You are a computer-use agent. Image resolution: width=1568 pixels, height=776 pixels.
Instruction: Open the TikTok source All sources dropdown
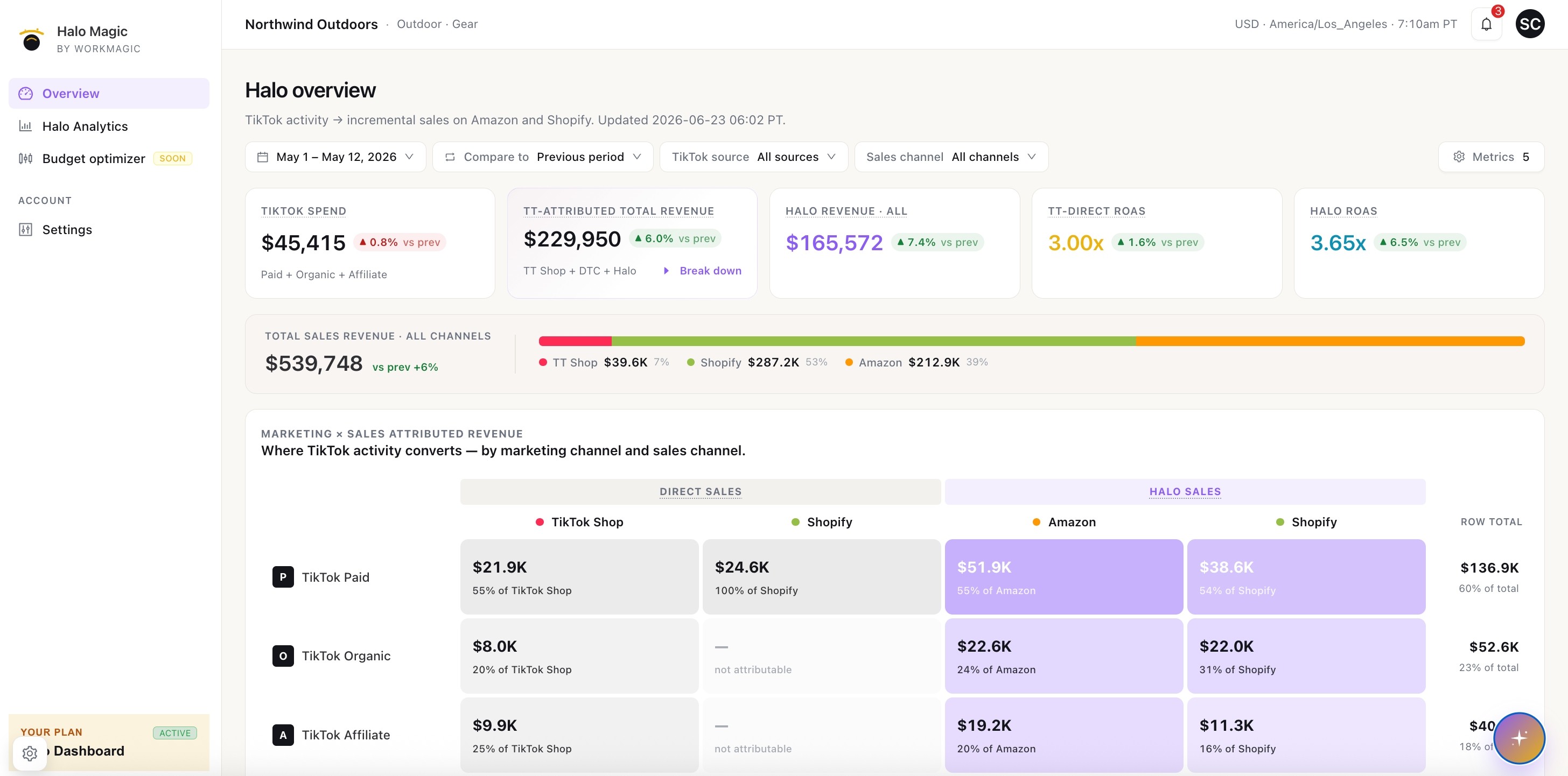click(x=753, y=157)
